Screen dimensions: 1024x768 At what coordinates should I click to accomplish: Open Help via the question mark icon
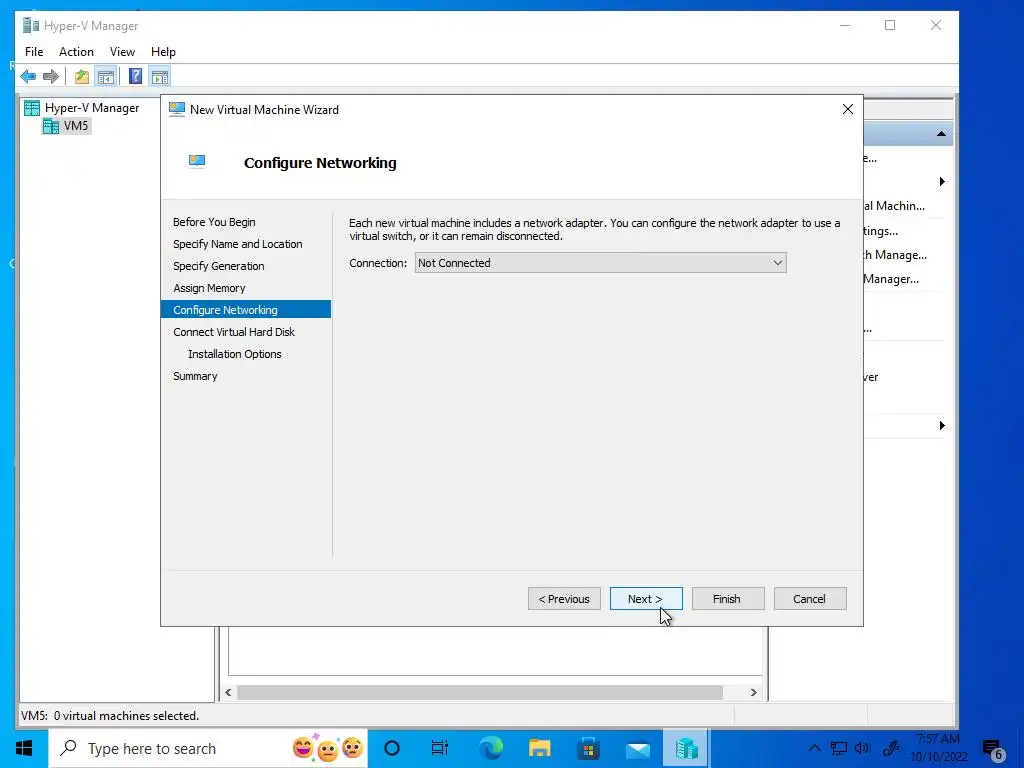click(x=135, y=77)
